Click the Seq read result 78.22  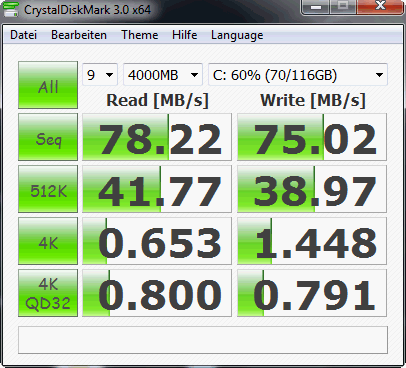click(x=157, y=137)
